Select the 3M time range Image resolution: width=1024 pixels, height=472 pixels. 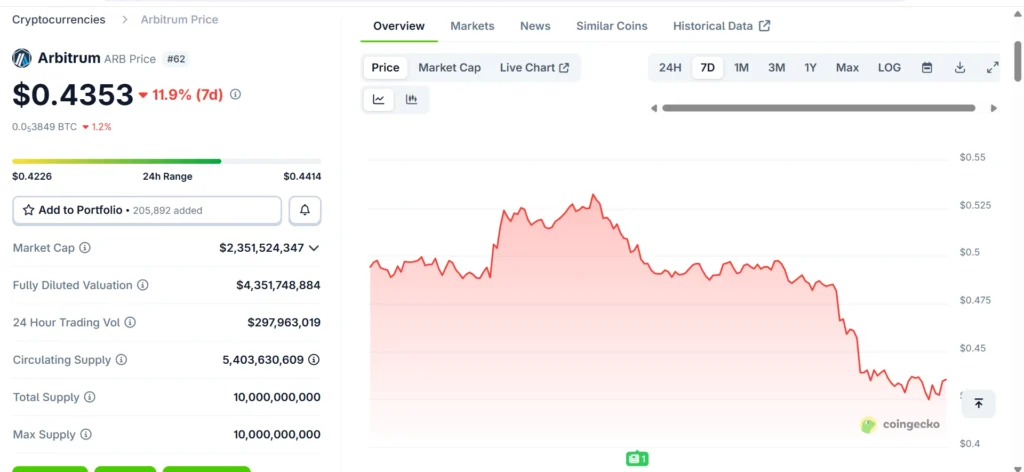point(776,67)
